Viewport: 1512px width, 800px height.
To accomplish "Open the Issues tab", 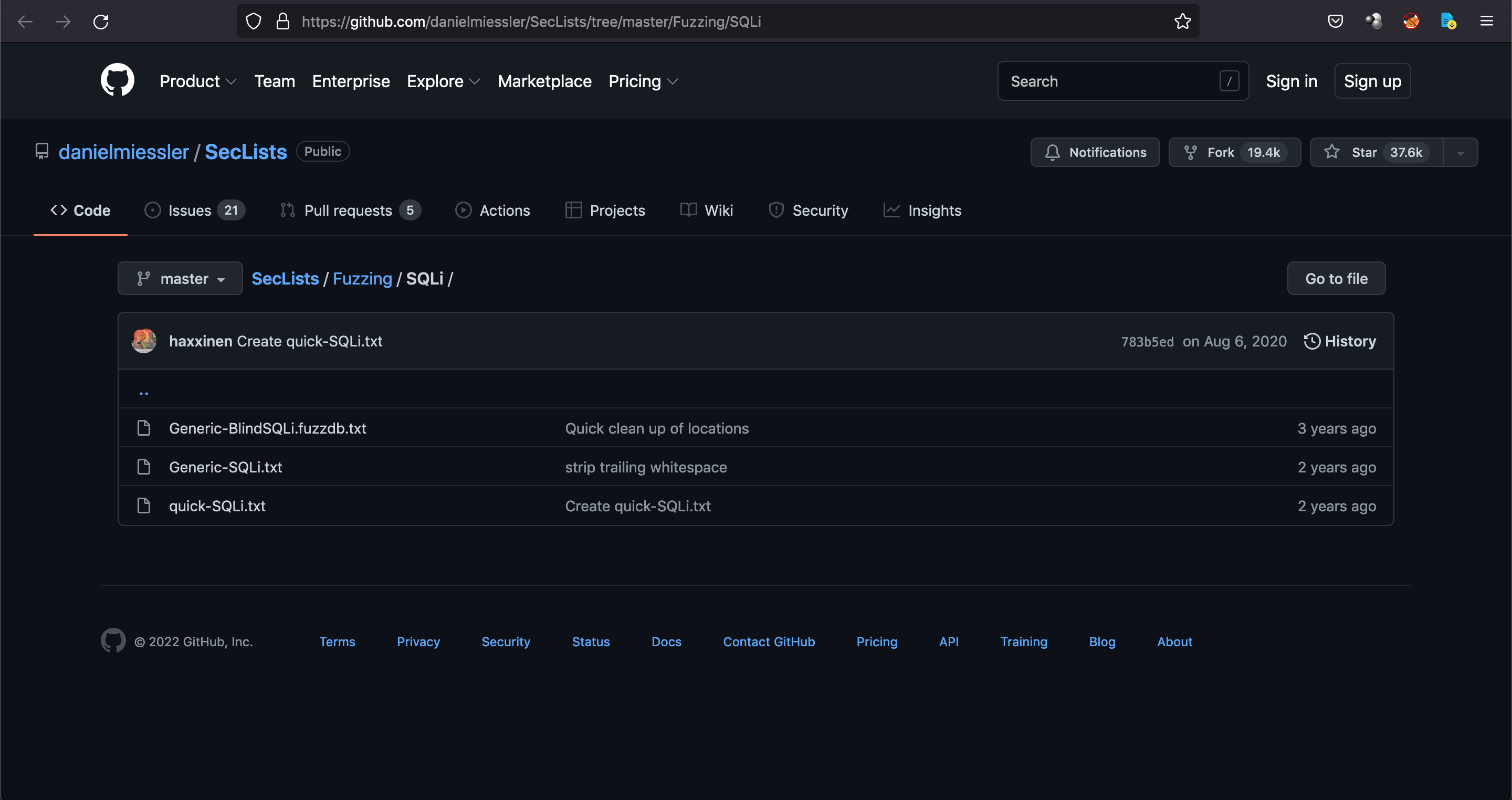I will (194, 210).
